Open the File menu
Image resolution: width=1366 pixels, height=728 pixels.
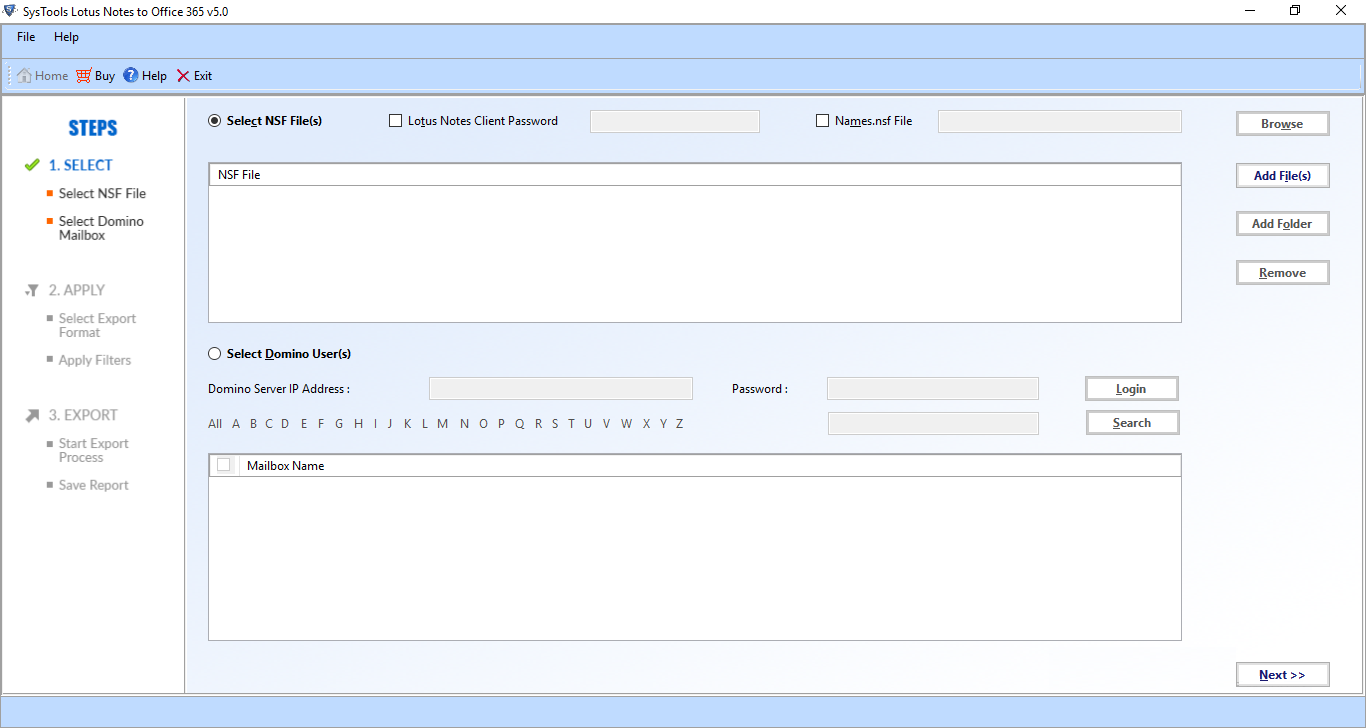(26, 37)
